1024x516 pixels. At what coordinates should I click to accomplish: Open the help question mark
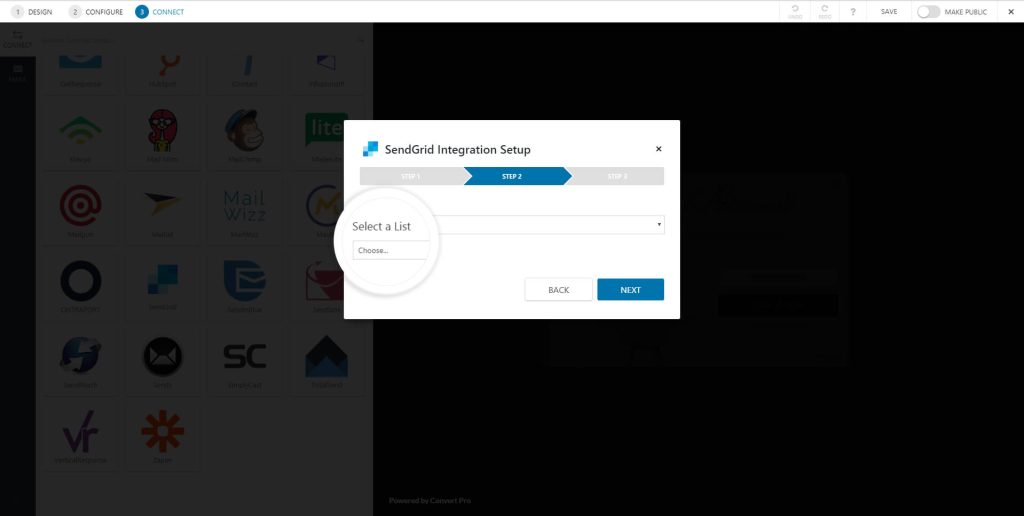[x=853, y=12]
